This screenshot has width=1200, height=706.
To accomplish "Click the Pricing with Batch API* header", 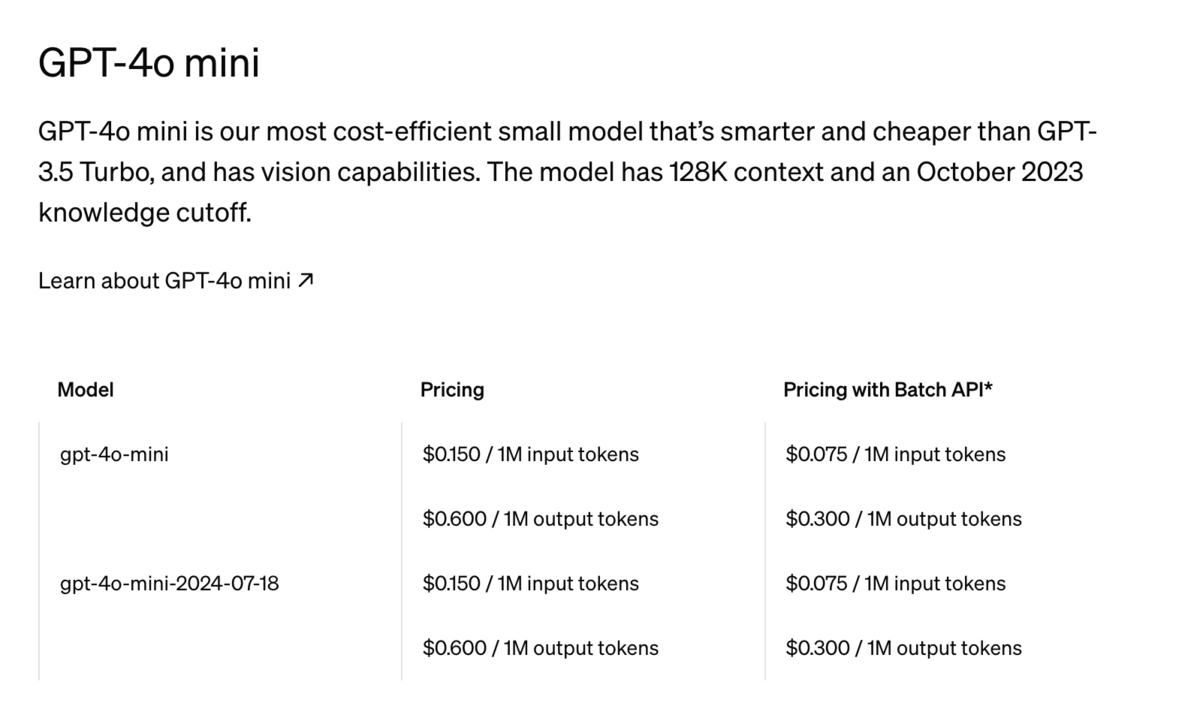I will click(x=888, y=390).
